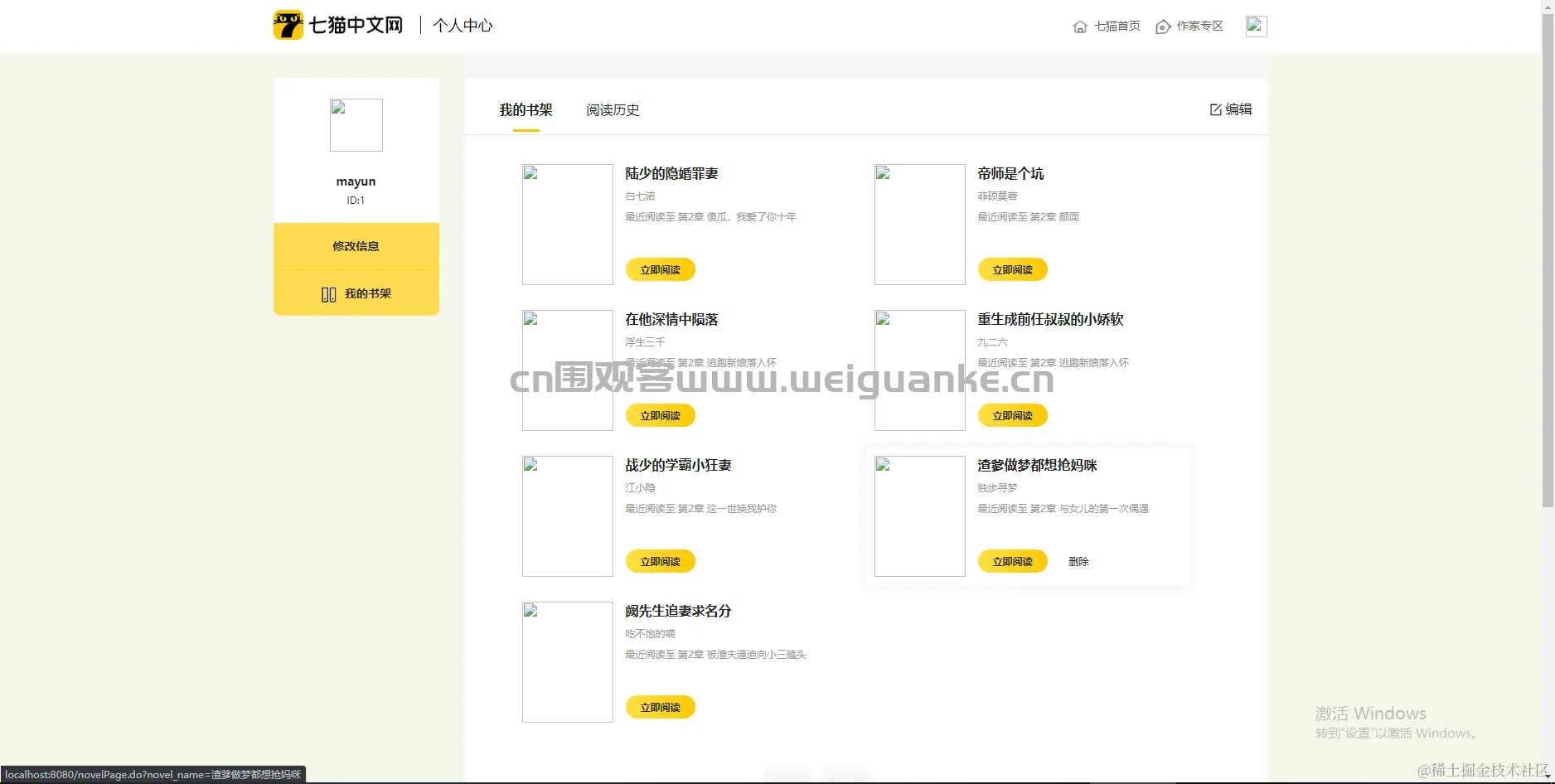Click the Qimao cat logo icon

[x=288, y=25]
